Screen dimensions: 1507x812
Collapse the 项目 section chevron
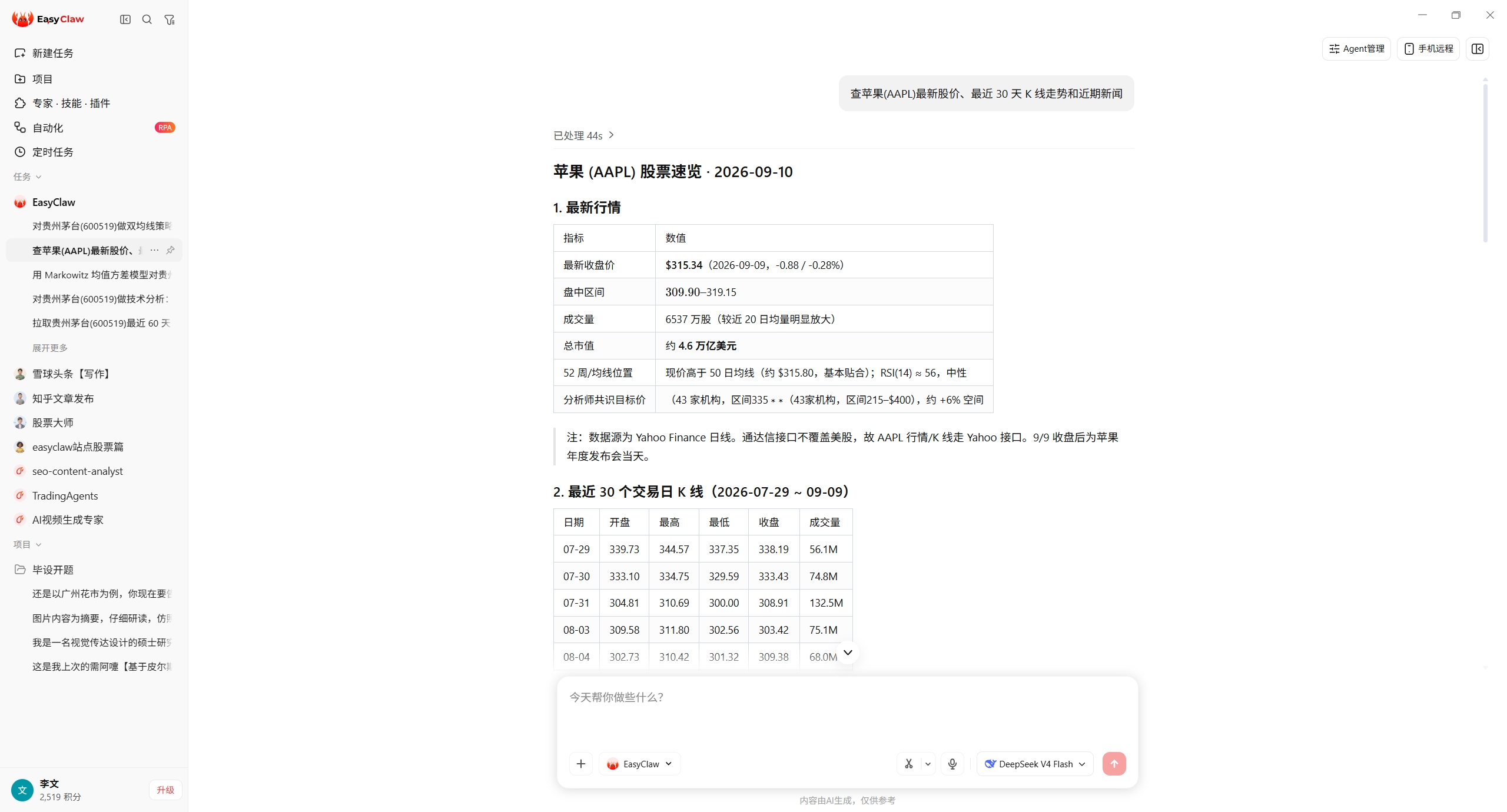39,544
